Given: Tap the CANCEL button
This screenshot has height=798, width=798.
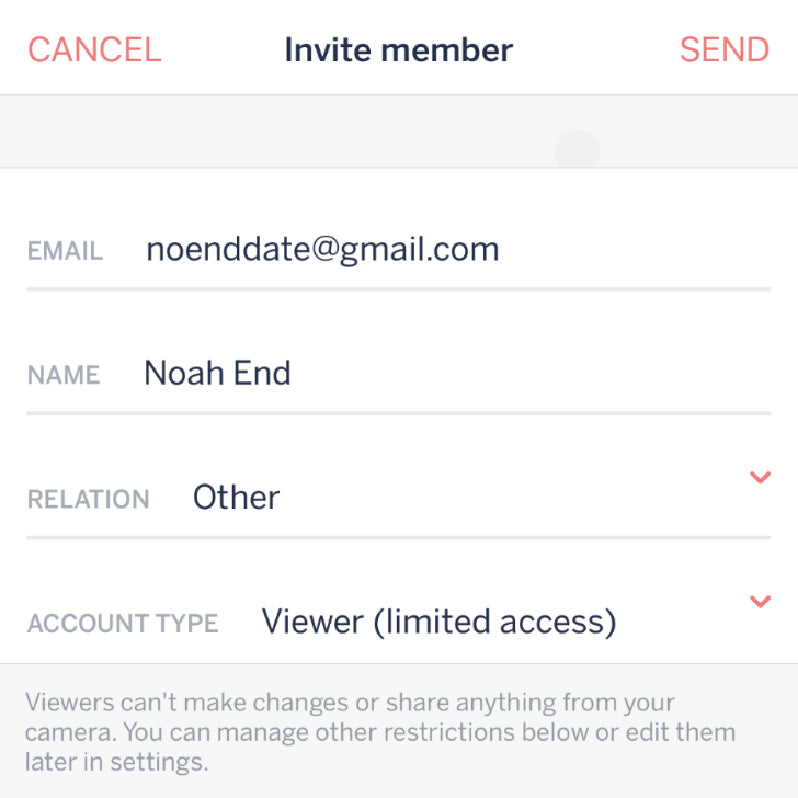Looking at the screenshot, I should coord(94,50).
